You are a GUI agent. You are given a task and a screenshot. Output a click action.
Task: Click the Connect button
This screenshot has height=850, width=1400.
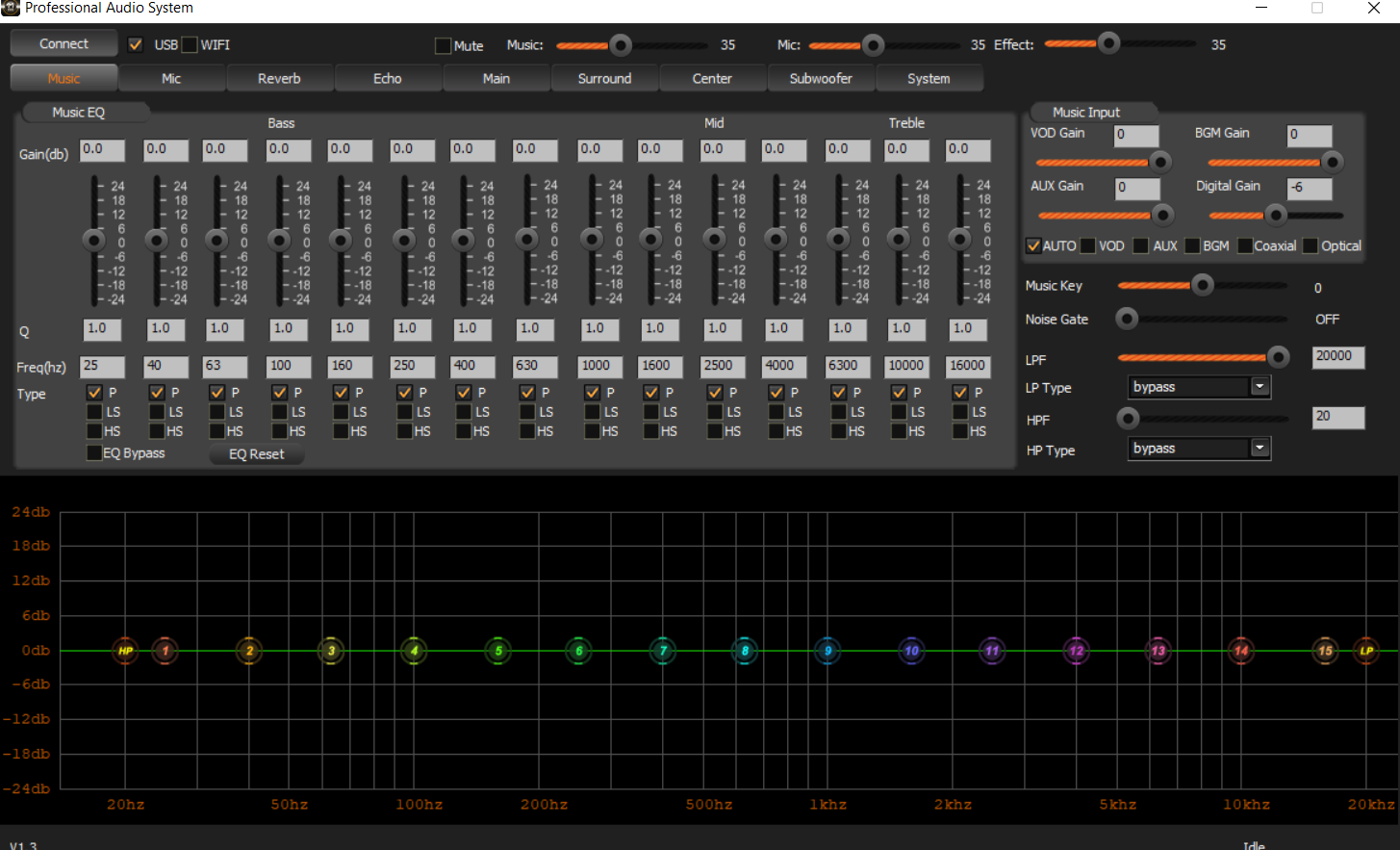pyautogui.click(x=64, y=43)
